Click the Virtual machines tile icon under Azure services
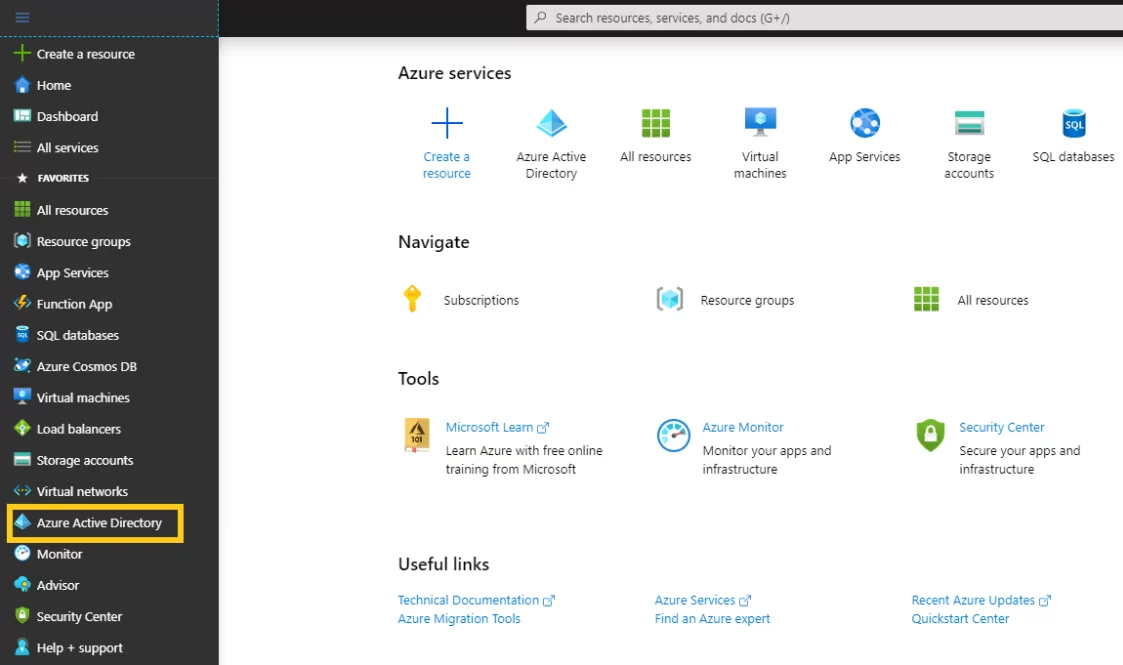Image resolution: width=1123 pixels, height=665 pixels. pyautogui.click(x=761, y=122)
